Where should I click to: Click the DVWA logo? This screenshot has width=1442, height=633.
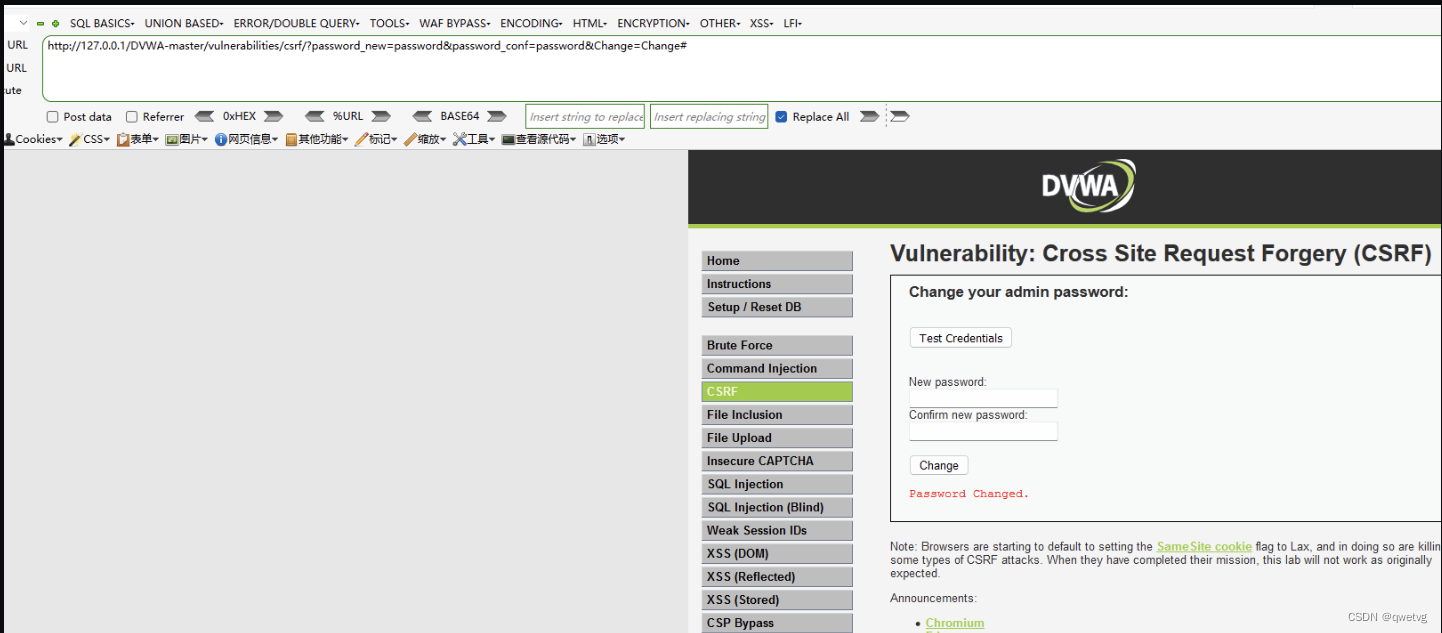tap(1088, 186)
